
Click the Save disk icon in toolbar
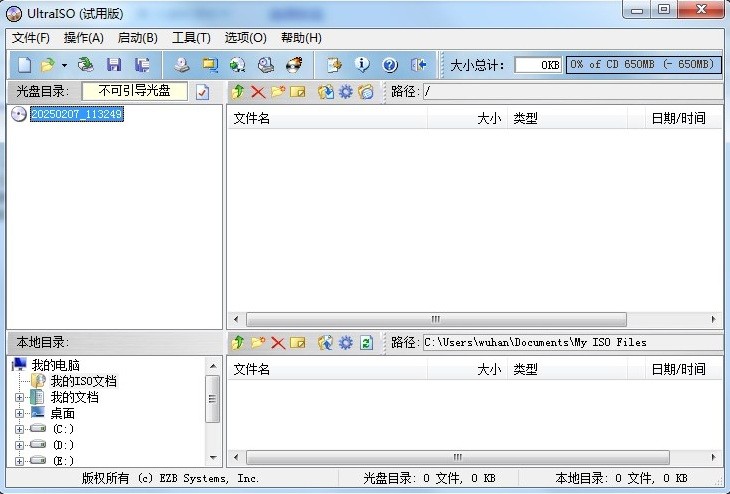(114, 65)
